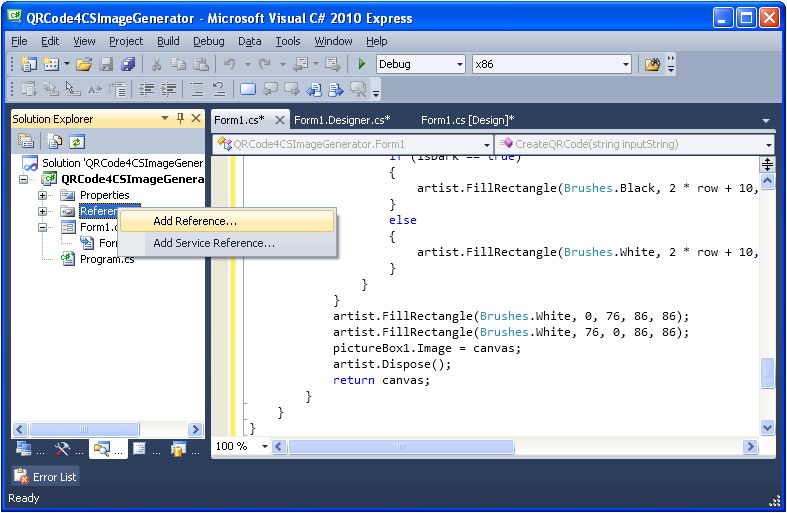The image size is (787, 513).
Task: Choose Add Reference... from context menu
Action: click(195, 221)
